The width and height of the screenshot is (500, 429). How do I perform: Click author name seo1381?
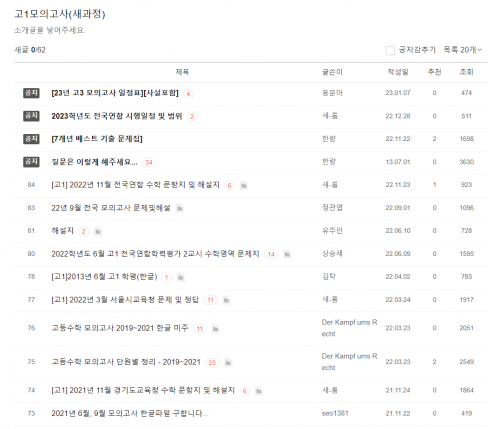pos(335,413)
